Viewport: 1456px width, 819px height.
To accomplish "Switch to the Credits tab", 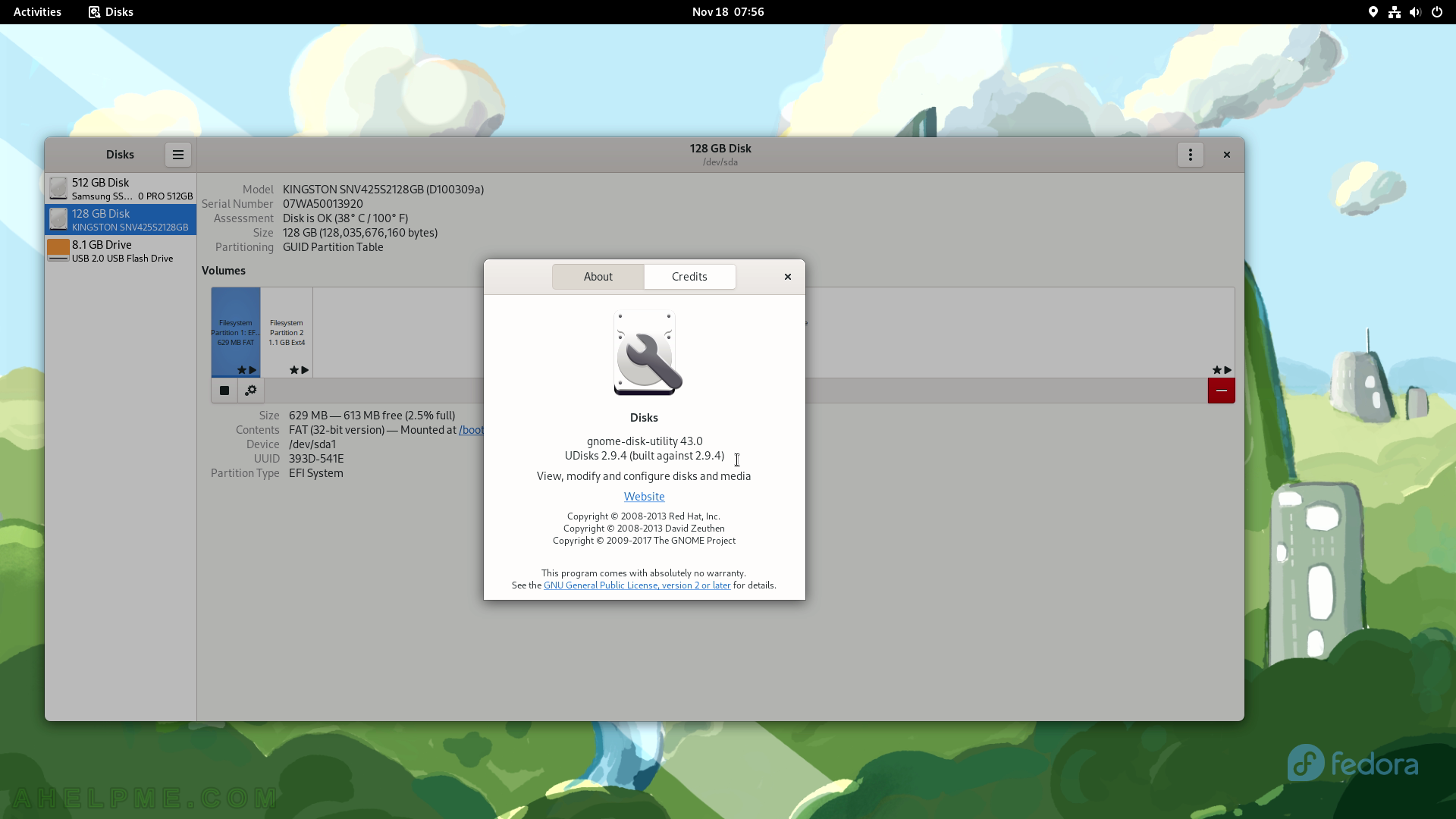I will [689, 277].
